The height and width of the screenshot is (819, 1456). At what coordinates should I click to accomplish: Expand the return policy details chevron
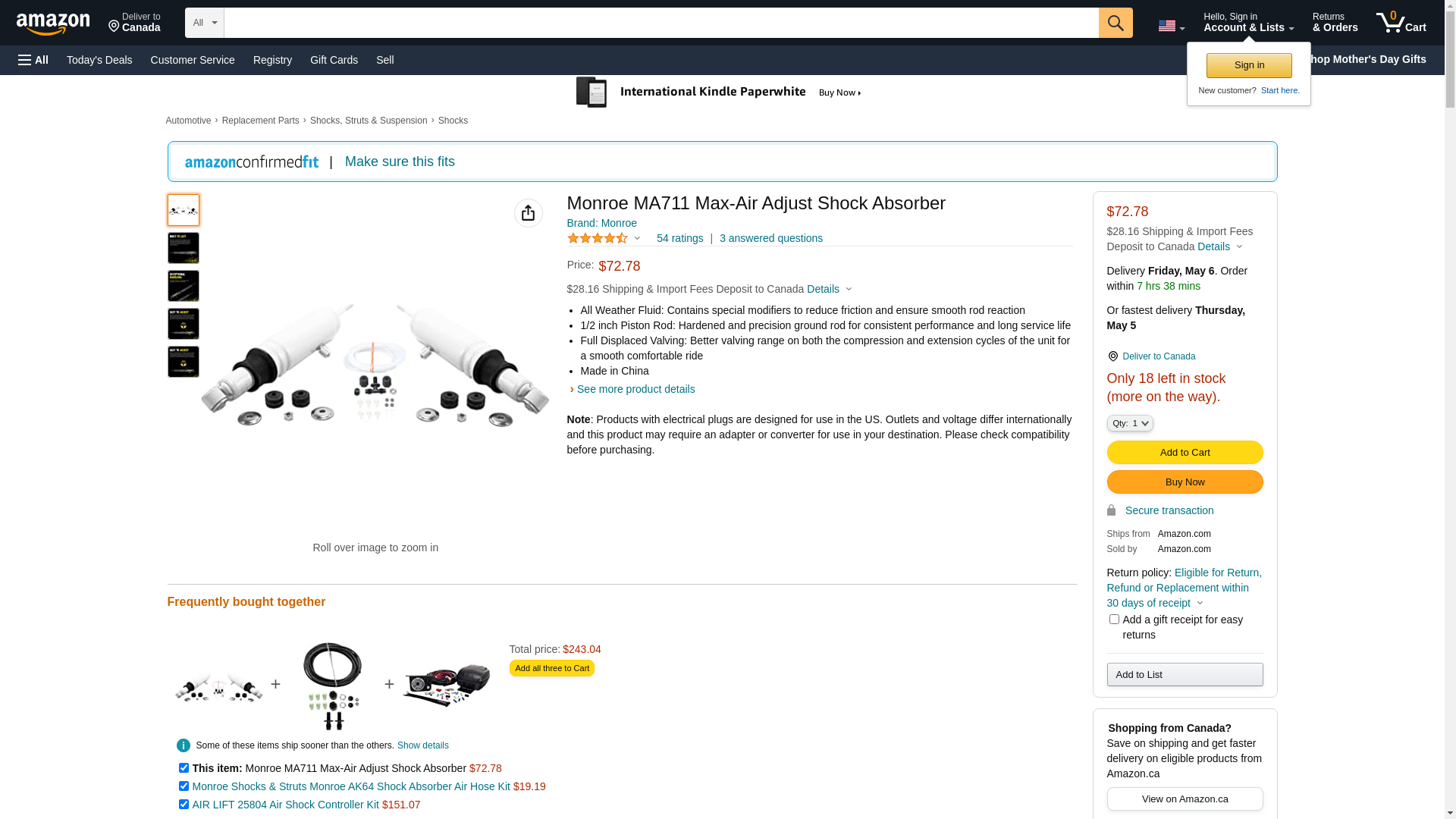[x=1200, y=604]
